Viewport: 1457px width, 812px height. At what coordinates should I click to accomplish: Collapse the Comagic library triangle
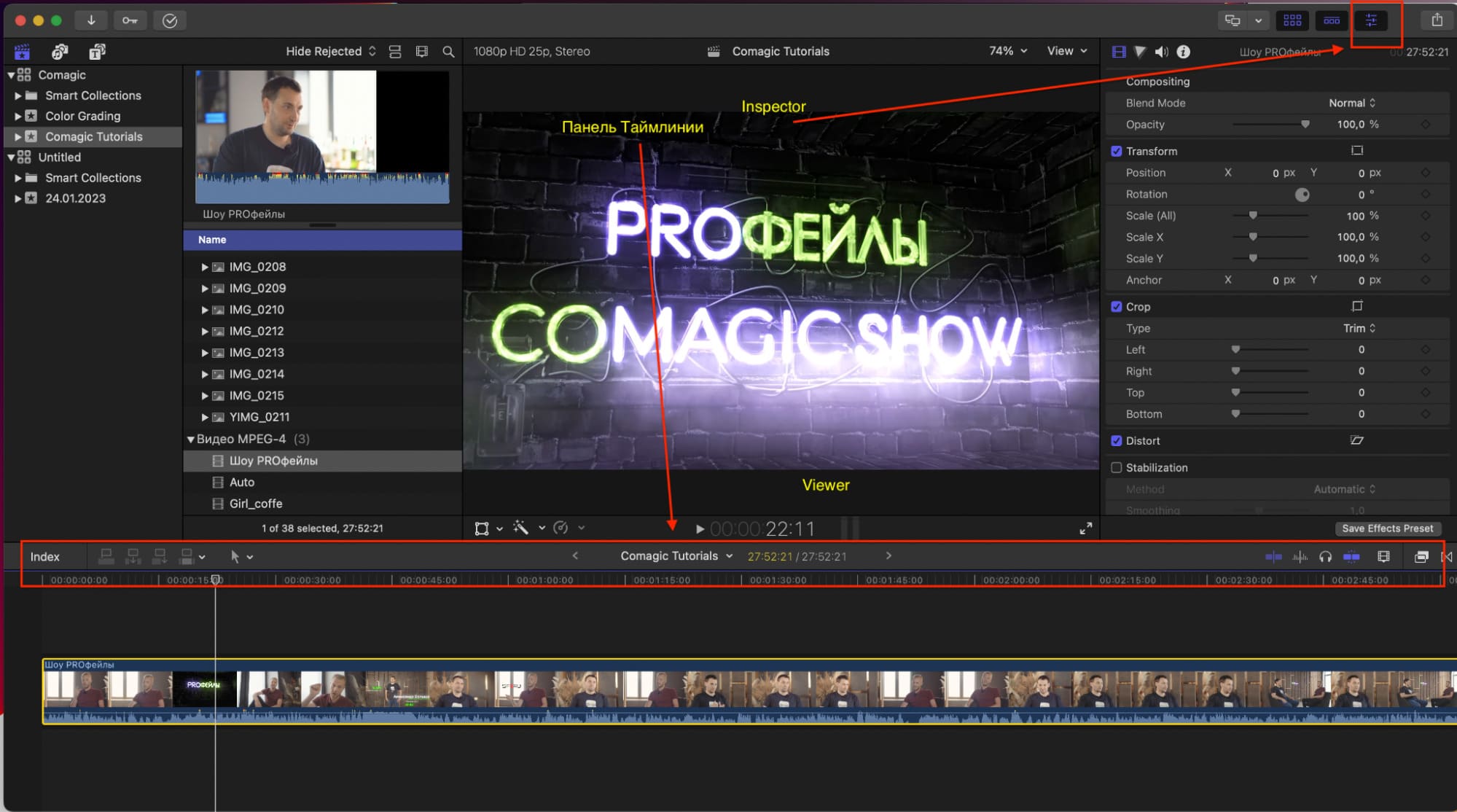point(11,75)
